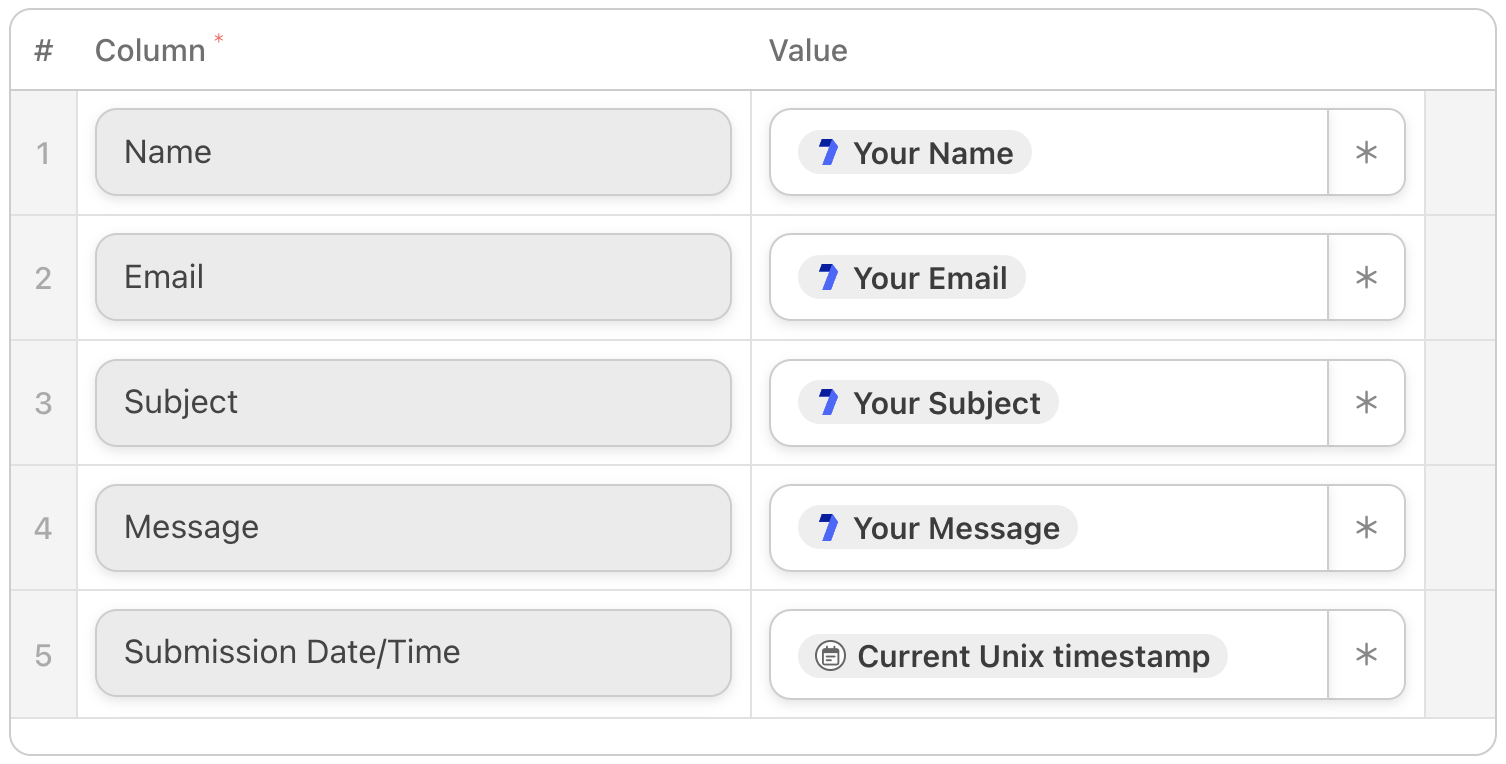Click the Subject column field
The width and height of the screenshot is (1506, 764).
pos(413,402)
